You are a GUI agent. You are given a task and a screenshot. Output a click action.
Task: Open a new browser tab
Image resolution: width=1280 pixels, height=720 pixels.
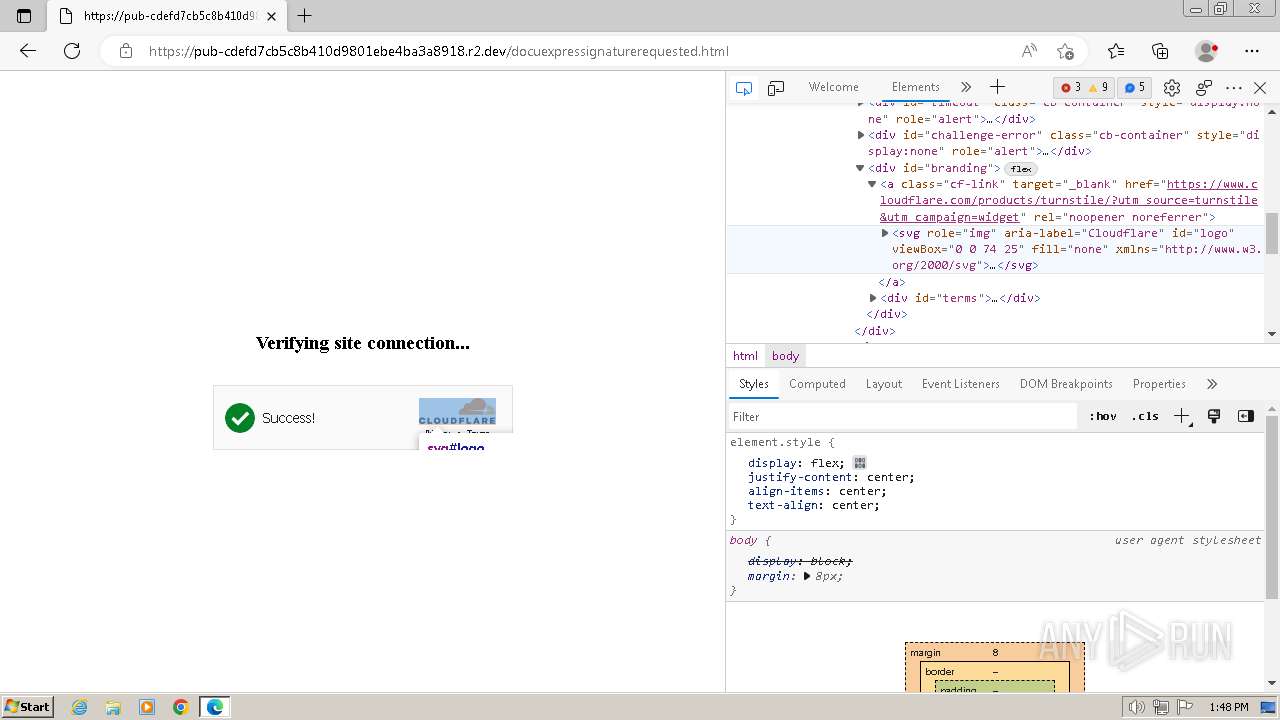pos(305,15)
